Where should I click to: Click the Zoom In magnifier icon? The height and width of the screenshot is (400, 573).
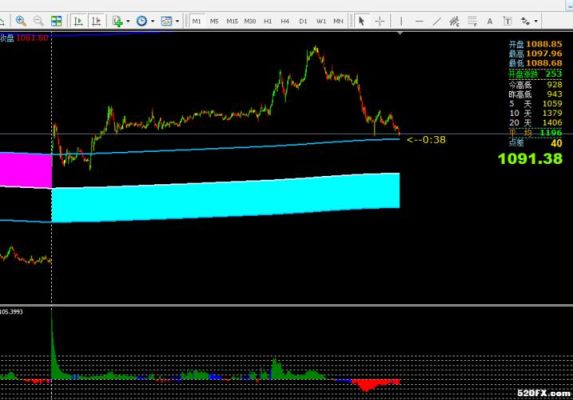pos(21,21)
